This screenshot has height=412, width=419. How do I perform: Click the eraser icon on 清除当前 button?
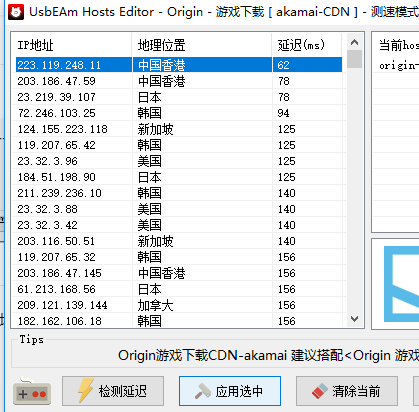pyautogui.click(x=320, y=391)
